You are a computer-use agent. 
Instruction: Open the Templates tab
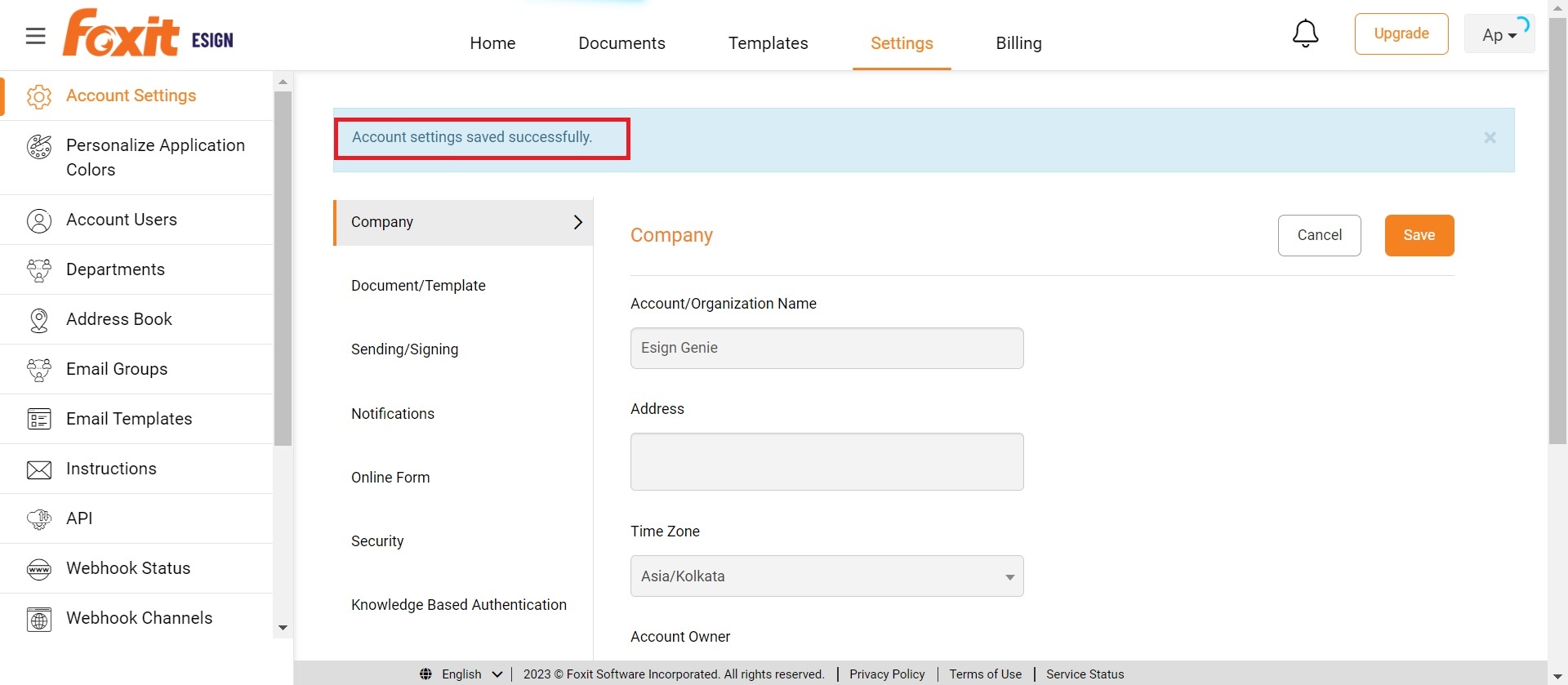coord(768,43)
